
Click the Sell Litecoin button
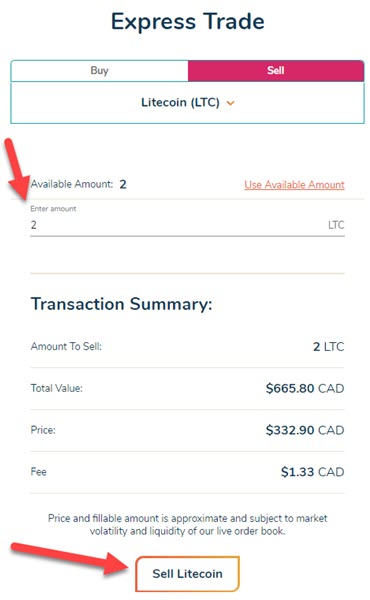[187, 574]
